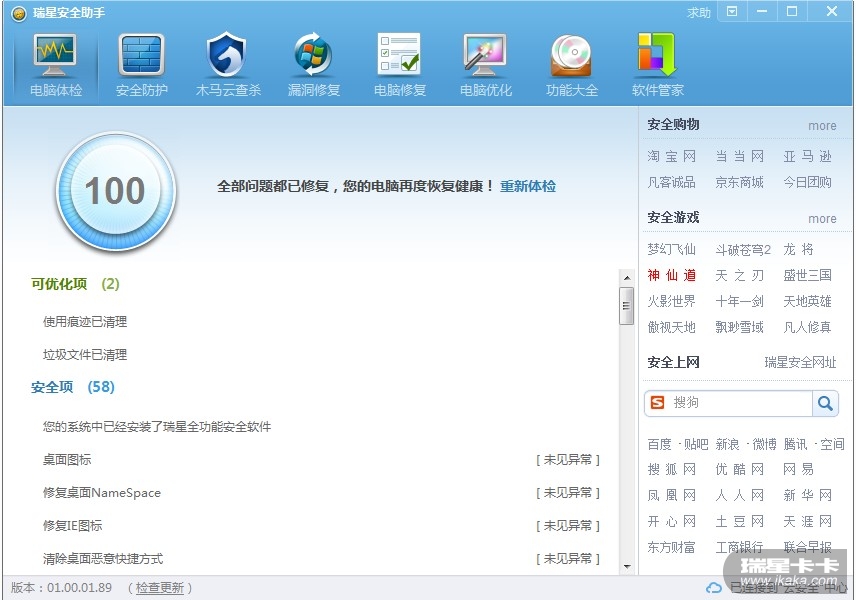Open the 梦幻飞仙 game link

point(671,249)
